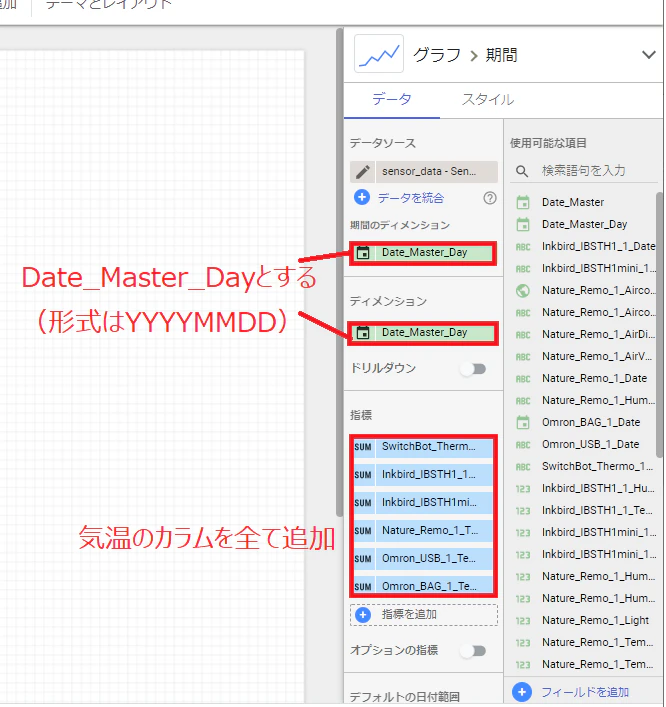Select the Omron_USB_1_Te metric chip
The width and height of the screenshot is (666, 707).
point(434,559)
